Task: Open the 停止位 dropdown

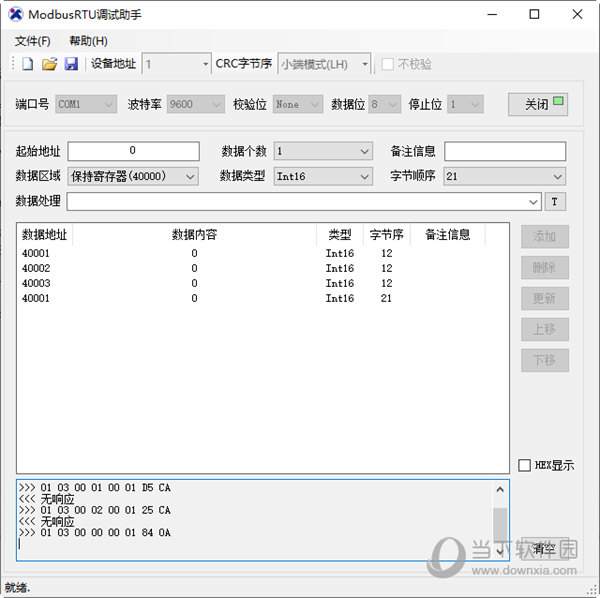Action: [465, 104]
